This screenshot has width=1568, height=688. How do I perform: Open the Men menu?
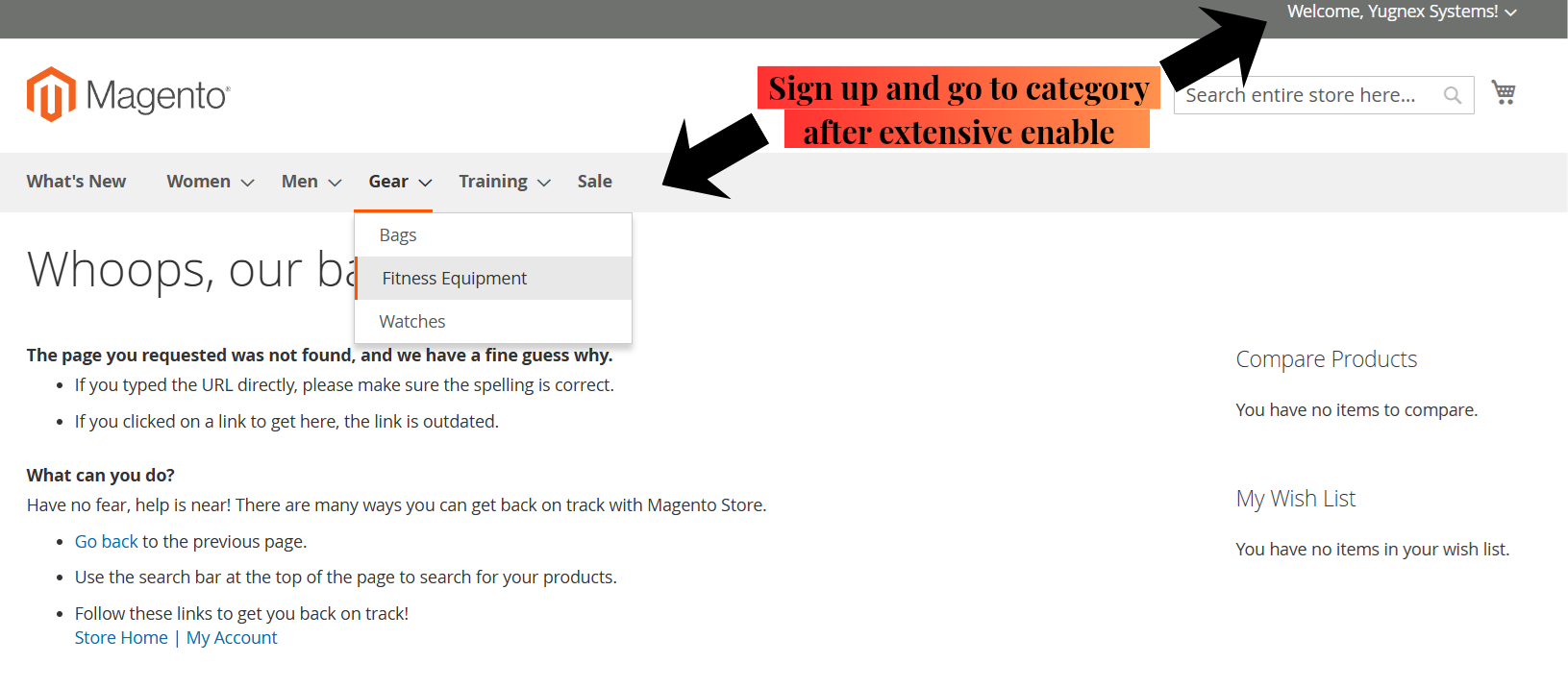[x=300, y=182]
